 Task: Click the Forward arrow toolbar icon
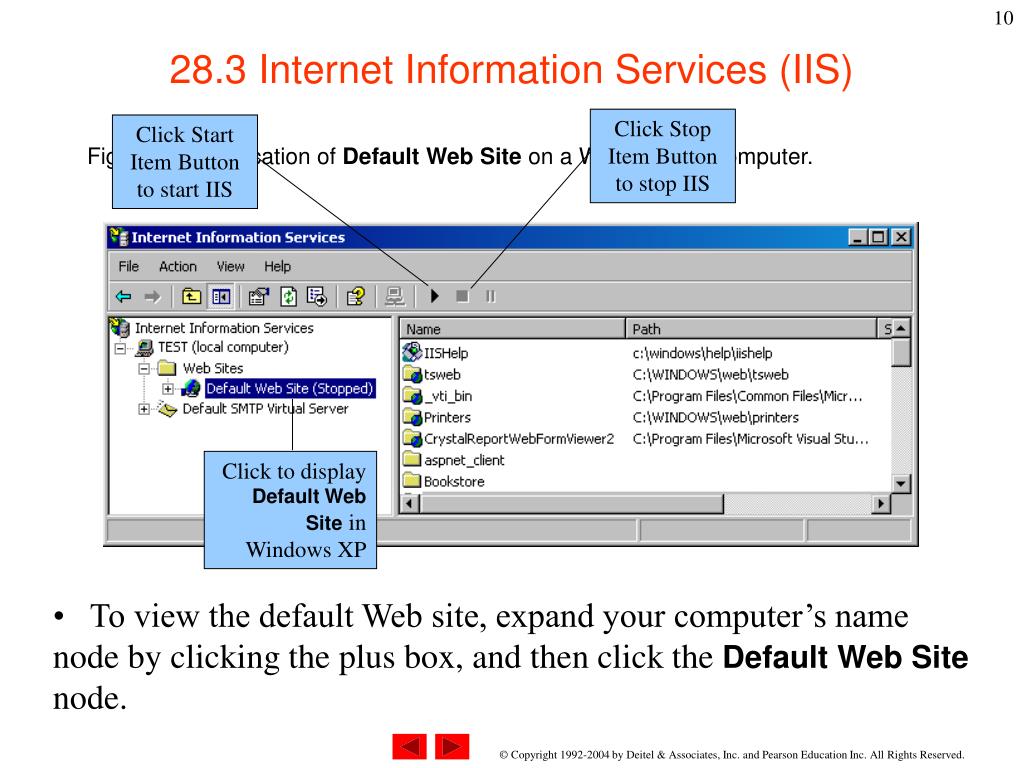click(152, 297)
